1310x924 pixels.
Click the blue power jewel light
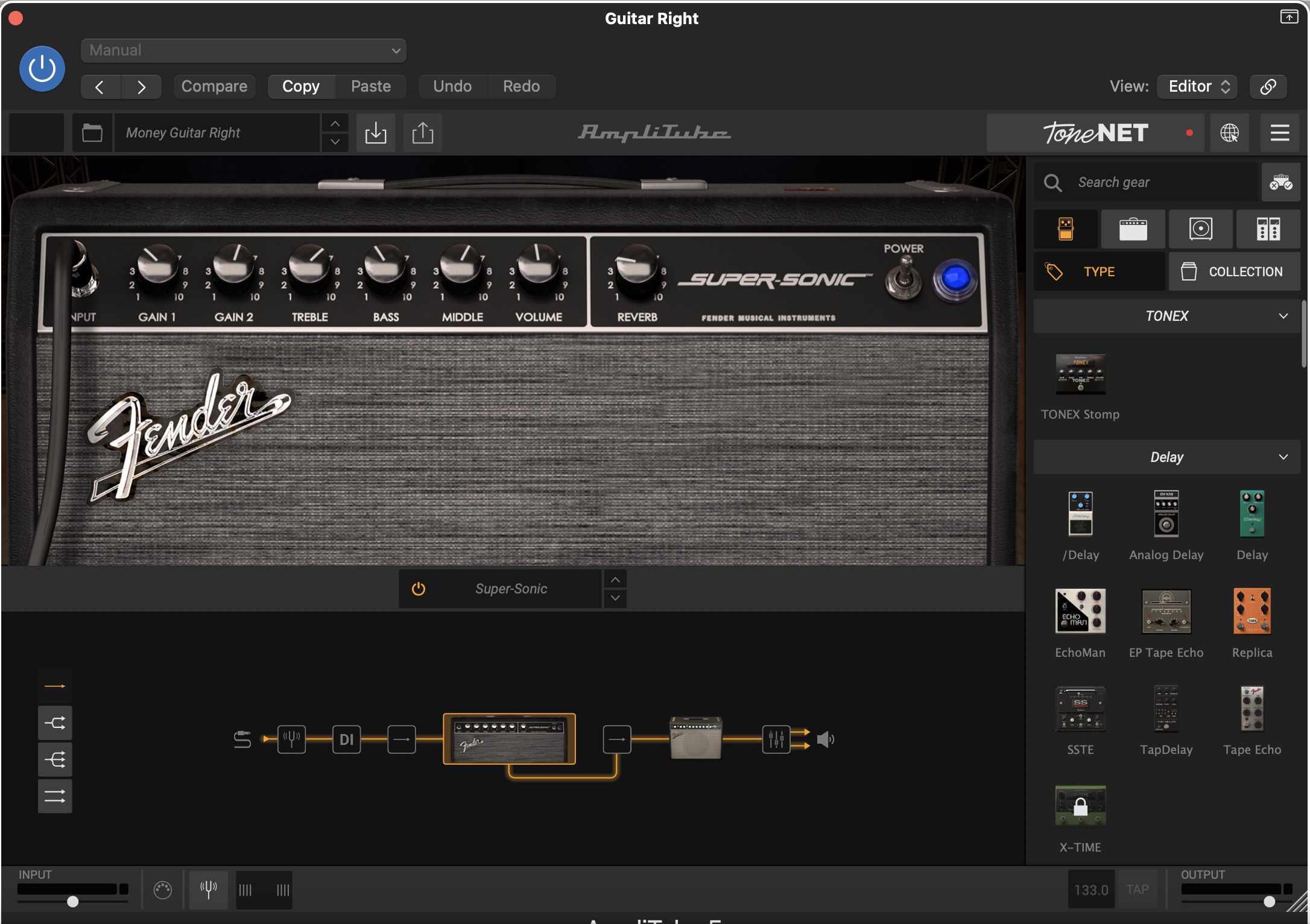click(x=955, y=280)
